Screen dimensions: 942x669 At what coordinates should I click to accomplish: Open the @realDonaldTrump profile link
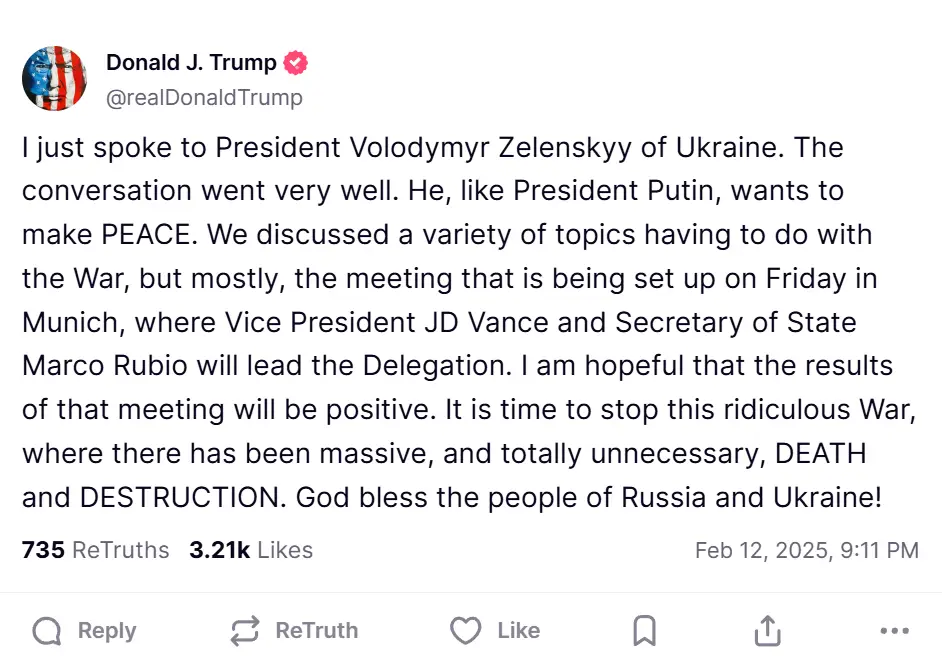[x=204, y=97]
